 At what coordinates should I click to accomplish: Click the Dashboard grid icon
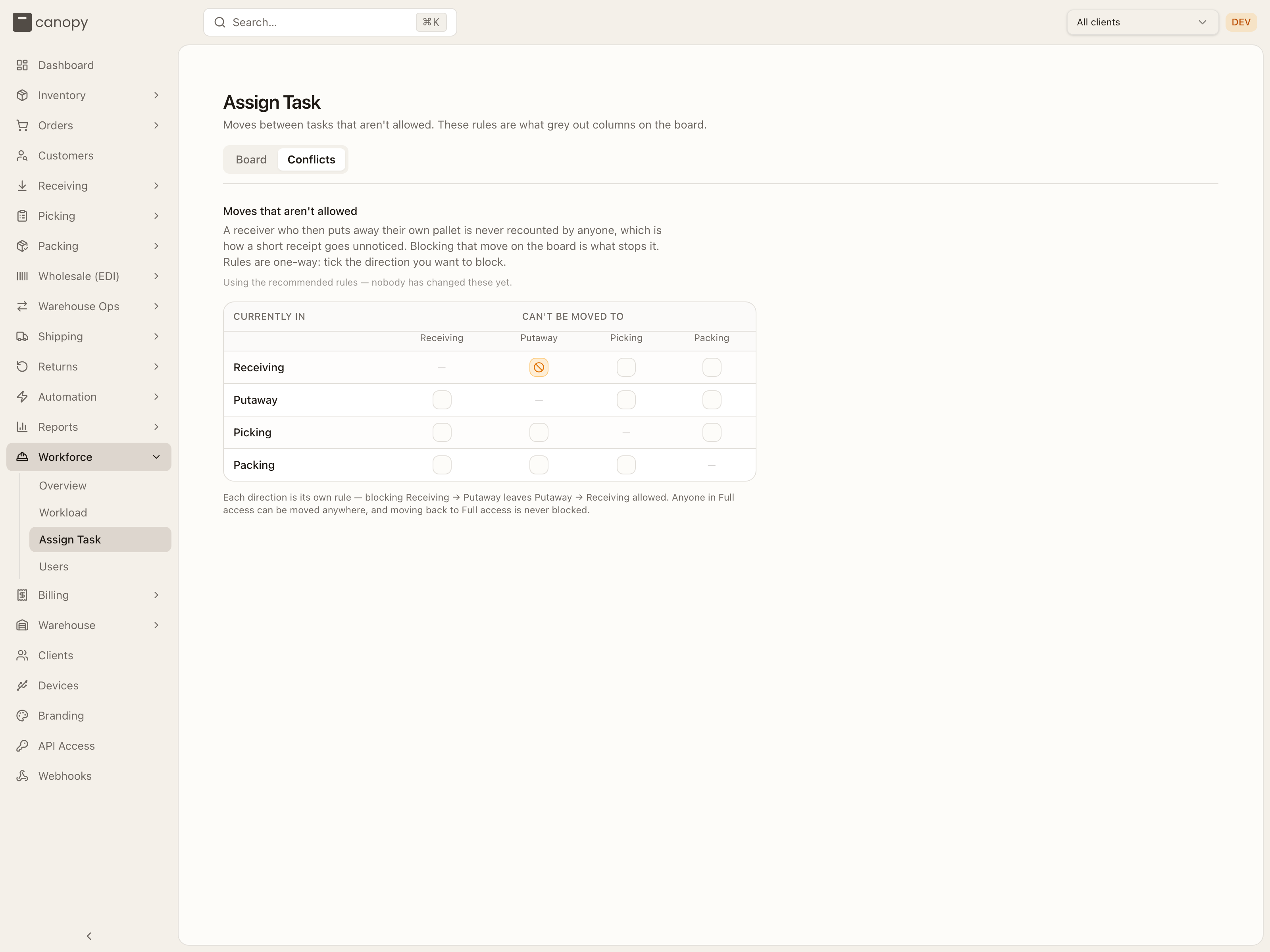coord(22,65)
